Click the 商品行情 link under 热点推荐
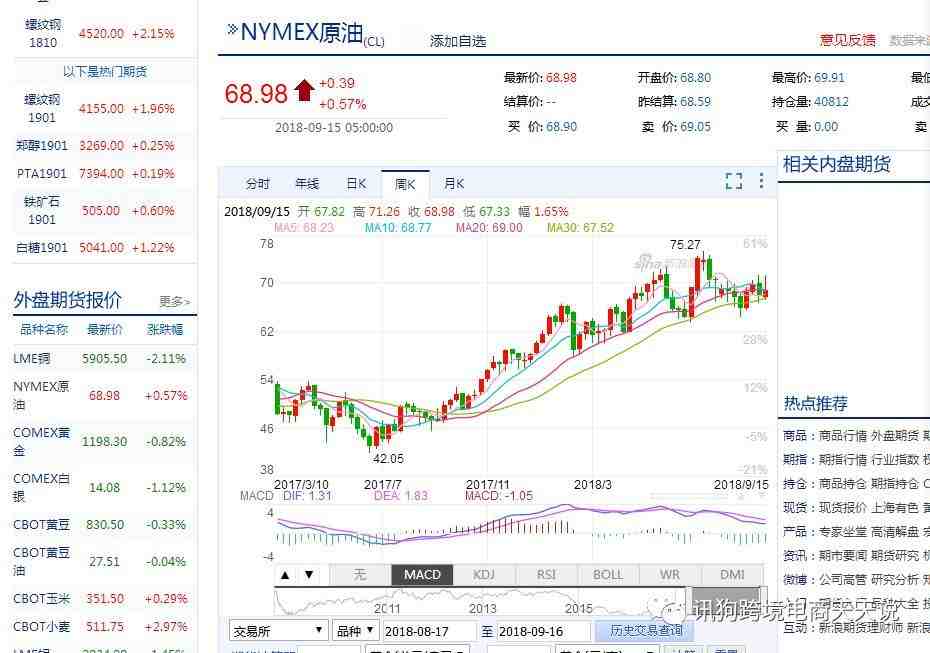930x653 pixels. click(842, 435)
